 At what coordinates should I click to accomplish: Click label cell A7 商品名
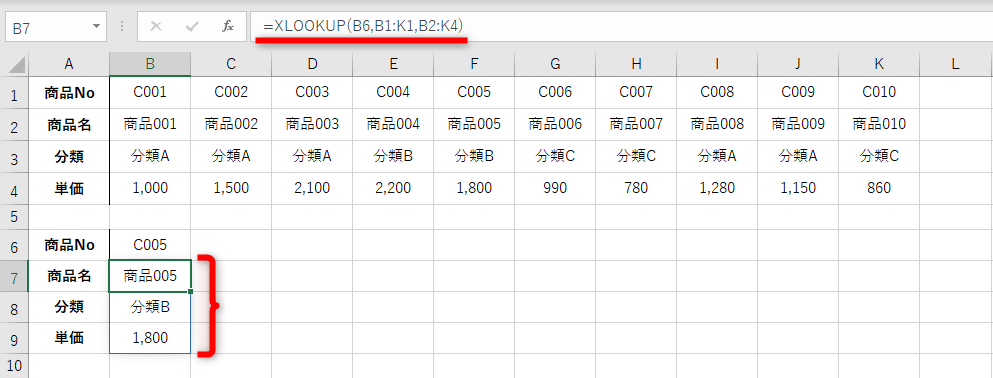tap(69, 276)
